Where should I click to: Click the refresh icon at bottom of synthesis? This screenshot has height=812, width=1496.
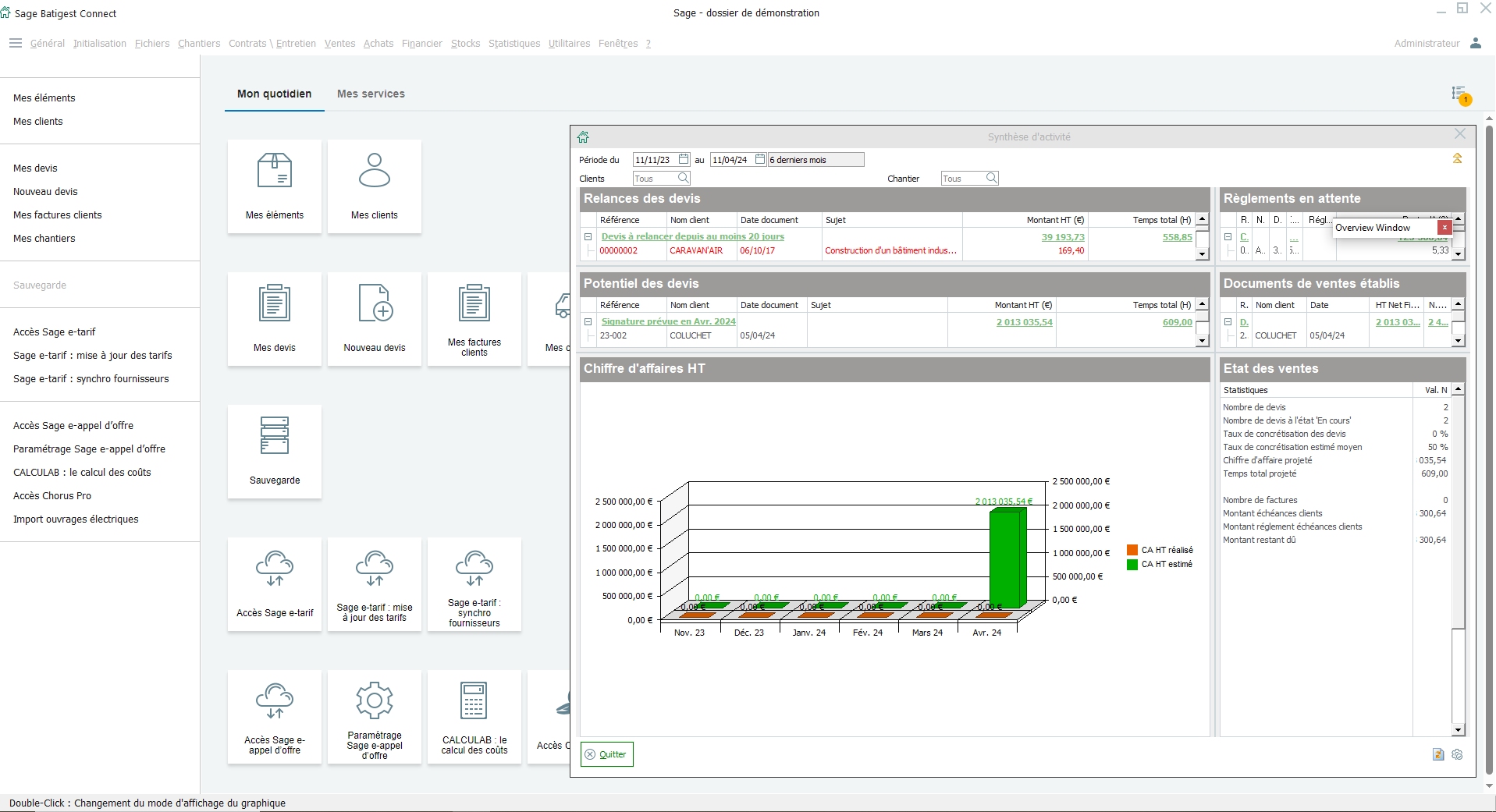click(x=1438, y=754)
